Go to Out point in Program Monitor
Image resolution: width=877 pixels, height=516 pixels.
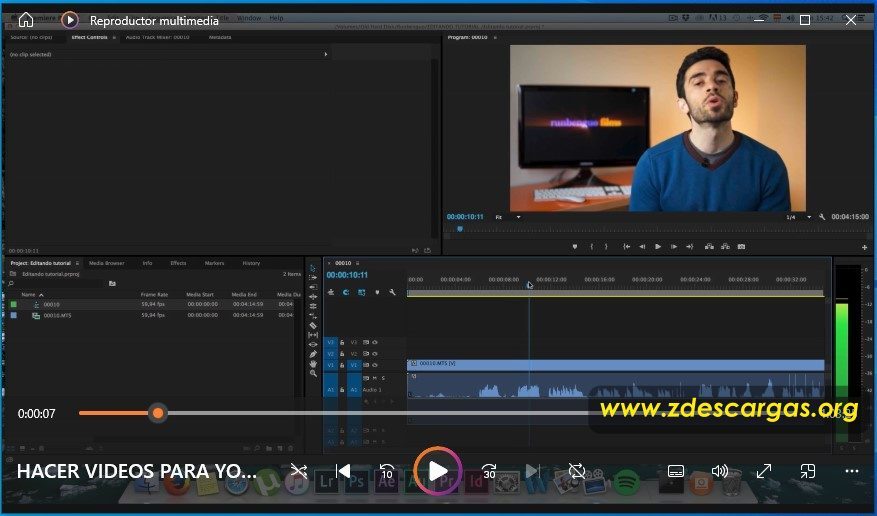[x=690, y=247]
